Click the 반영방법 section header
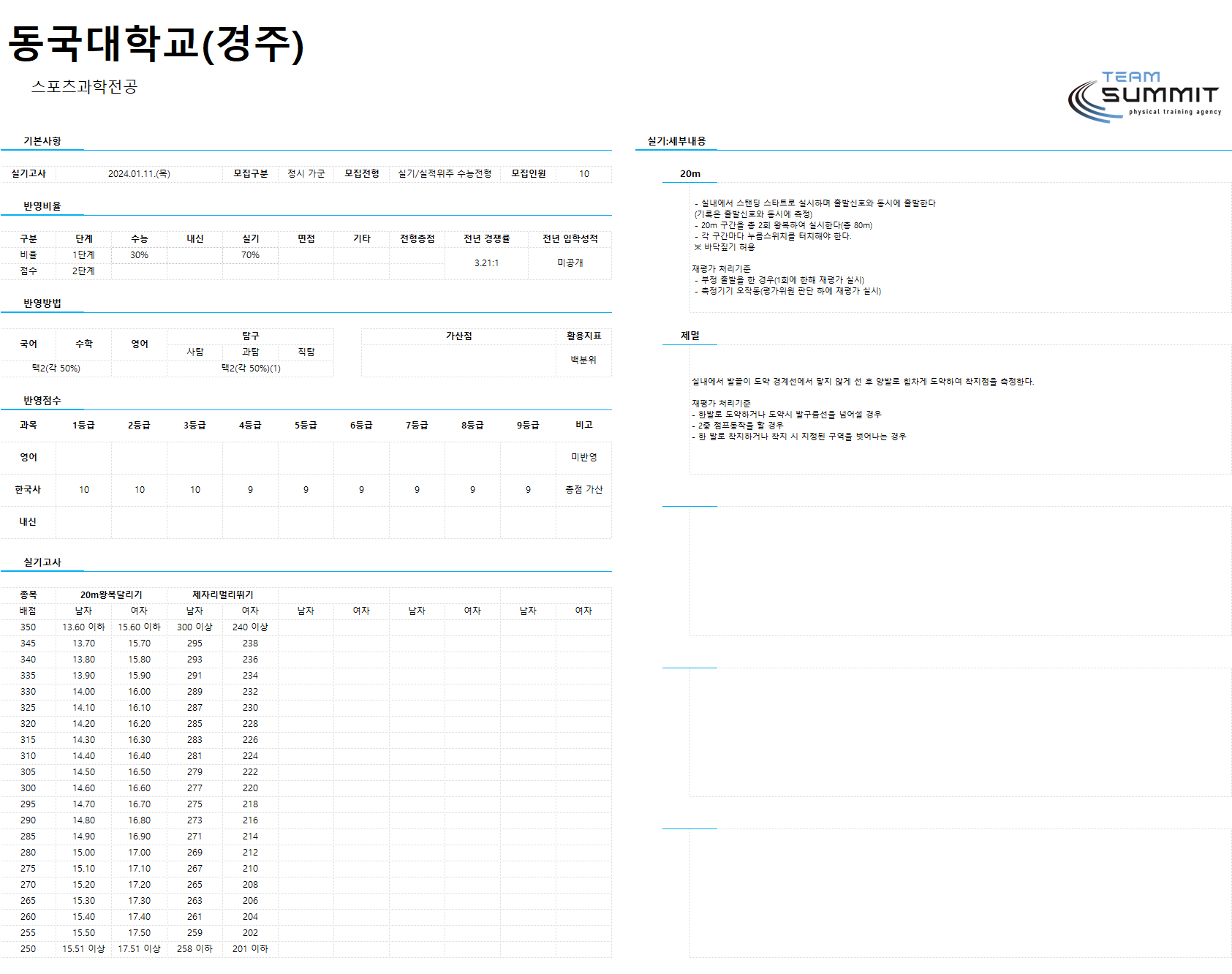The width and height of the screenshot is (1232, 974). pyautogui.click(x=42, y=303)
